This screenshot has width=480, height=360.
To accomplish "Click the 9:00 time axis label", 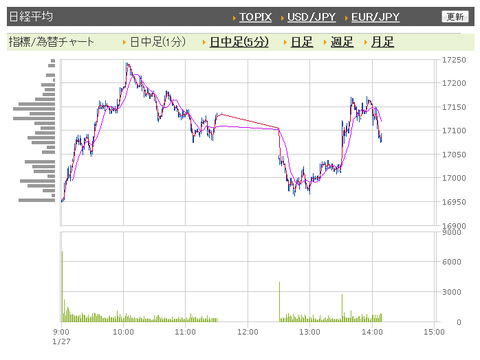I will click(61, 332).
